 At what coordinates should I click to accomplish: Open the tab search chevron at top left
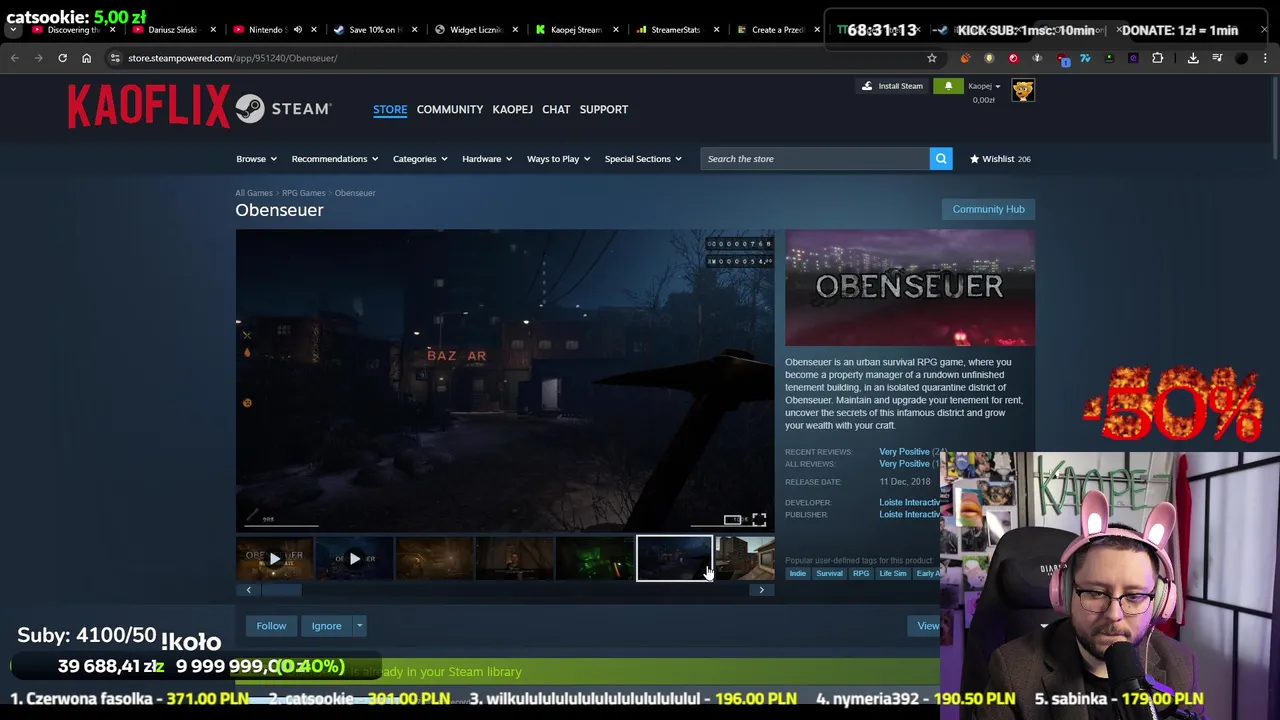tap(13, 30)
